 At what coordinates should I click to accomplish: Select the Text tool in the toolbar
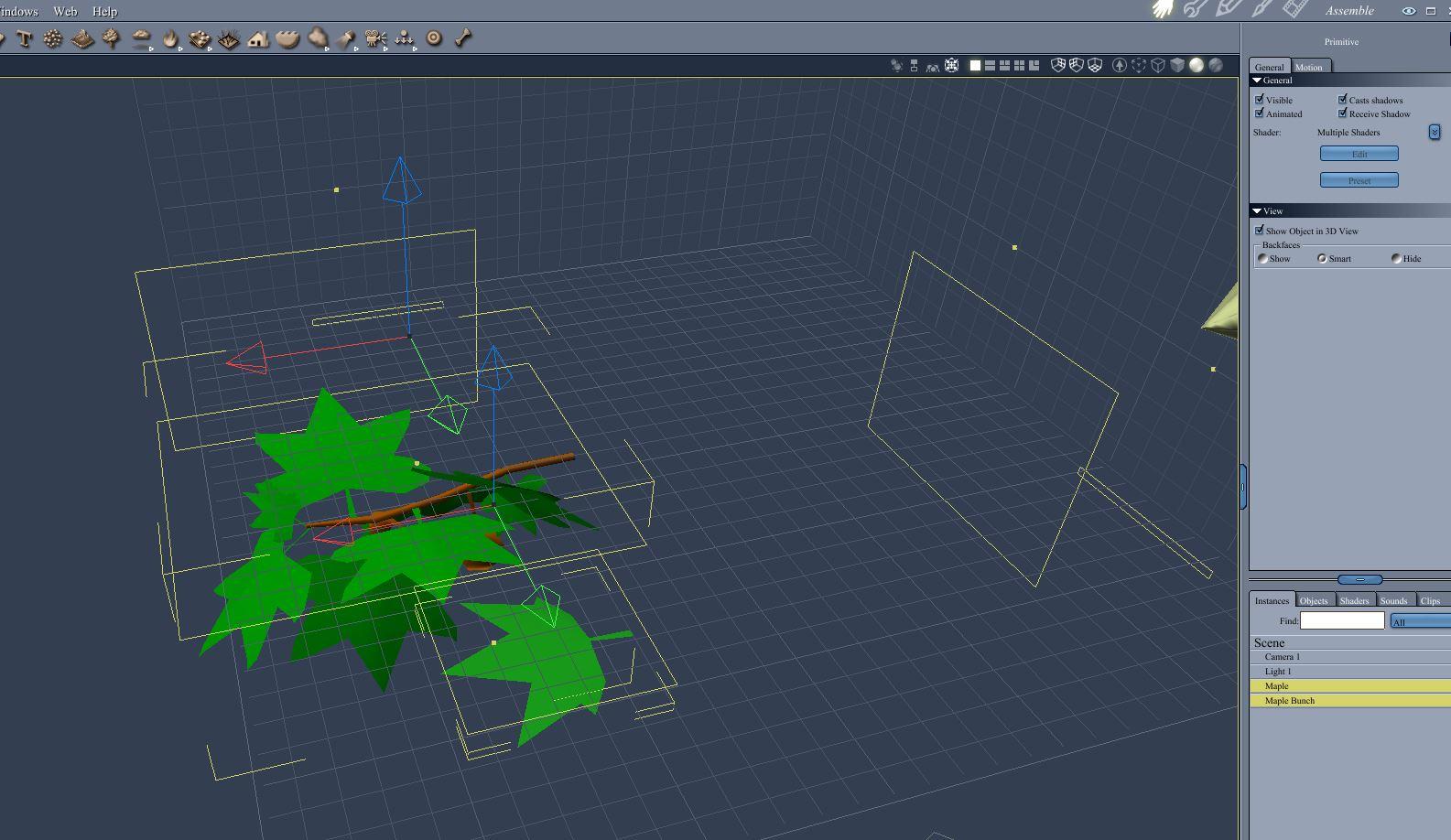25,38
